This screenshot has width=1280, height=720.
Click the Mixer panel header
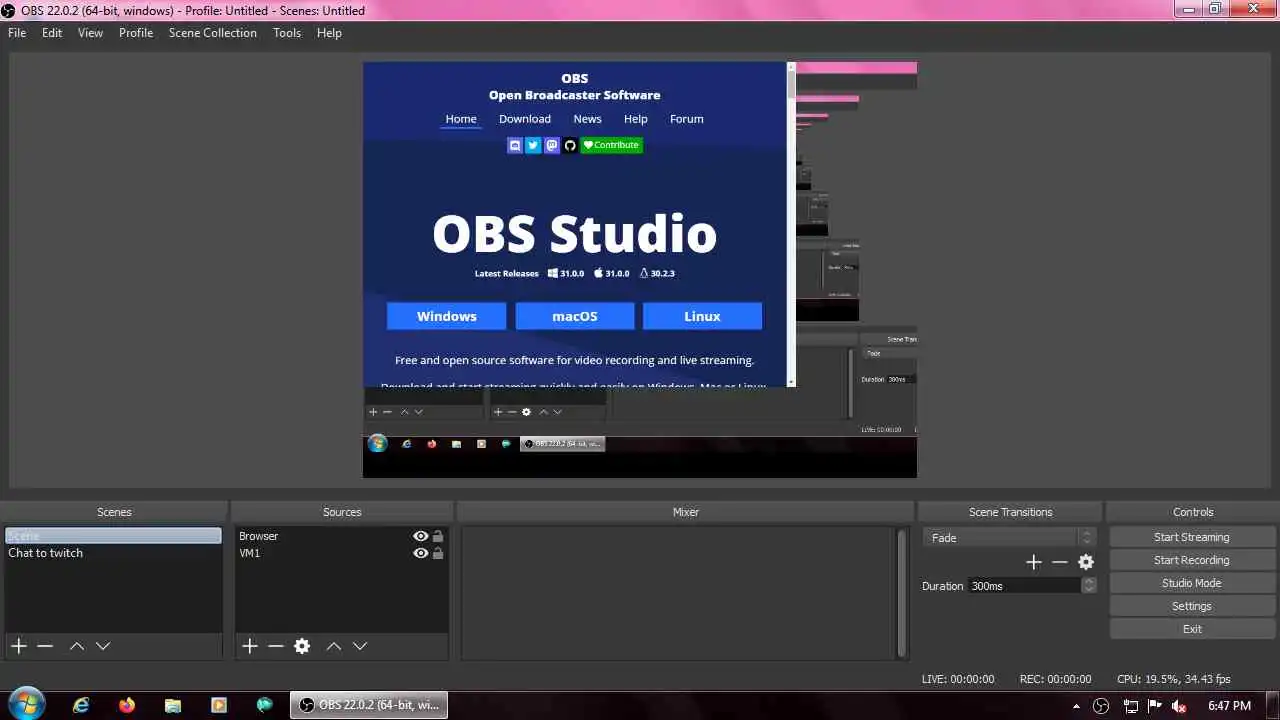pyautogui.click(x=686, y=512)
